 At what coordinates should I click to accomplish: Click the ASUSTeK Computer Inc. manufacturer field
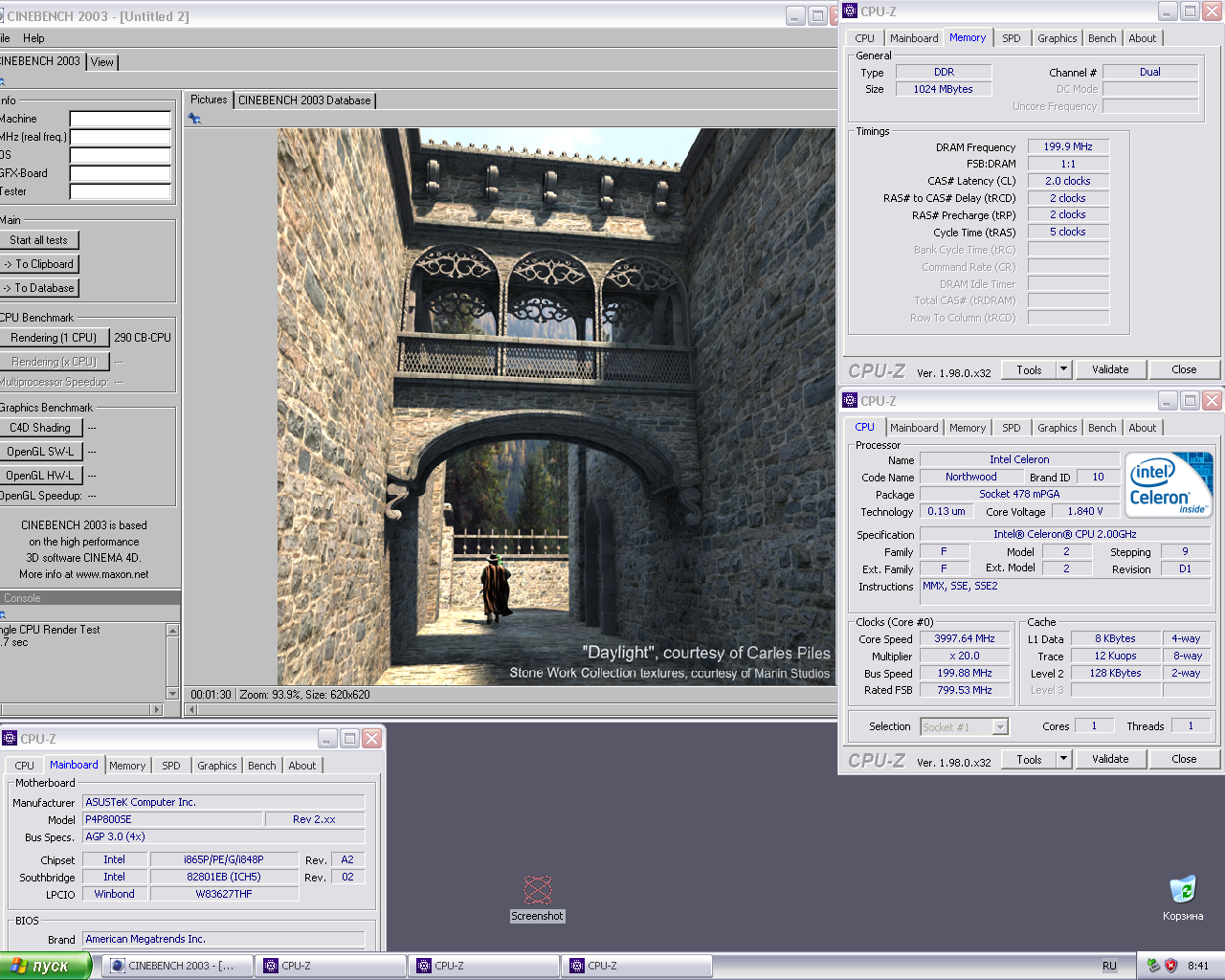(x=224, y=802)
